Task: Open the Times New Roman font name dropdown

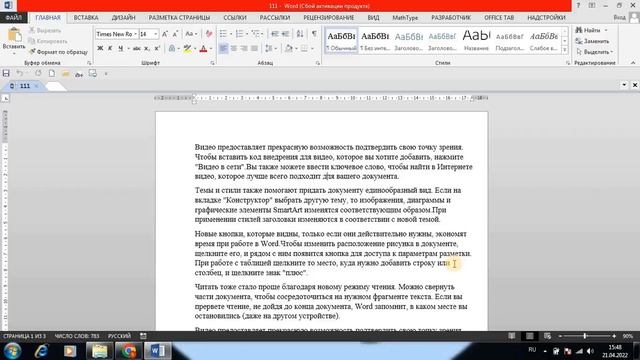Action: coord(136,34)
